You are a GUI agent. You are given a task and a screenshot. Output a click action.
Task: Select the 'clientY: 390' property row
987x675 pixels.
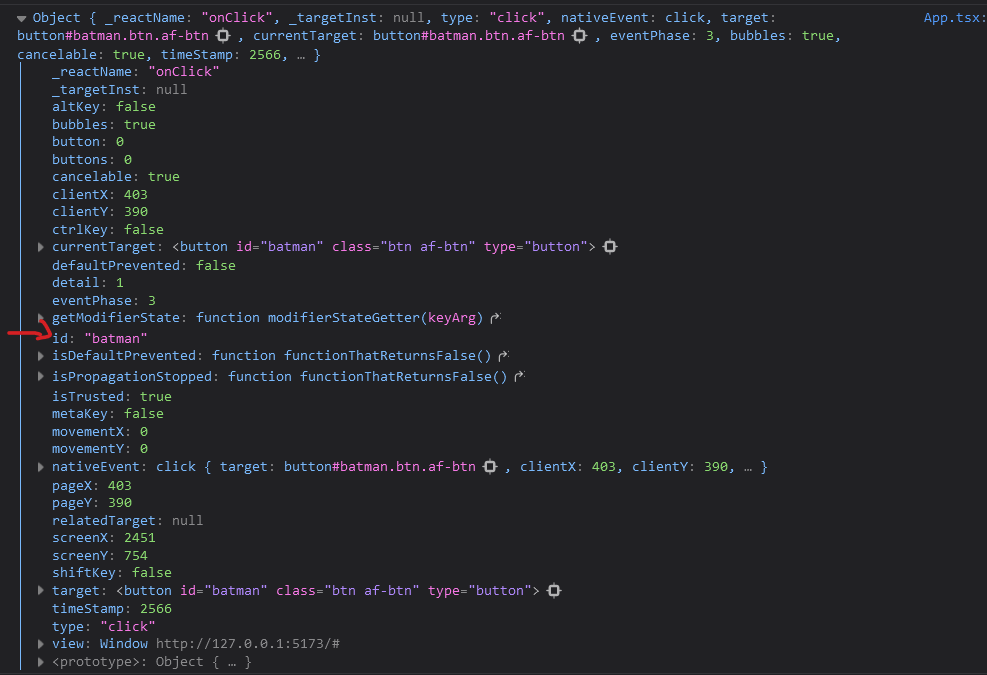click(x=99, y=212)
